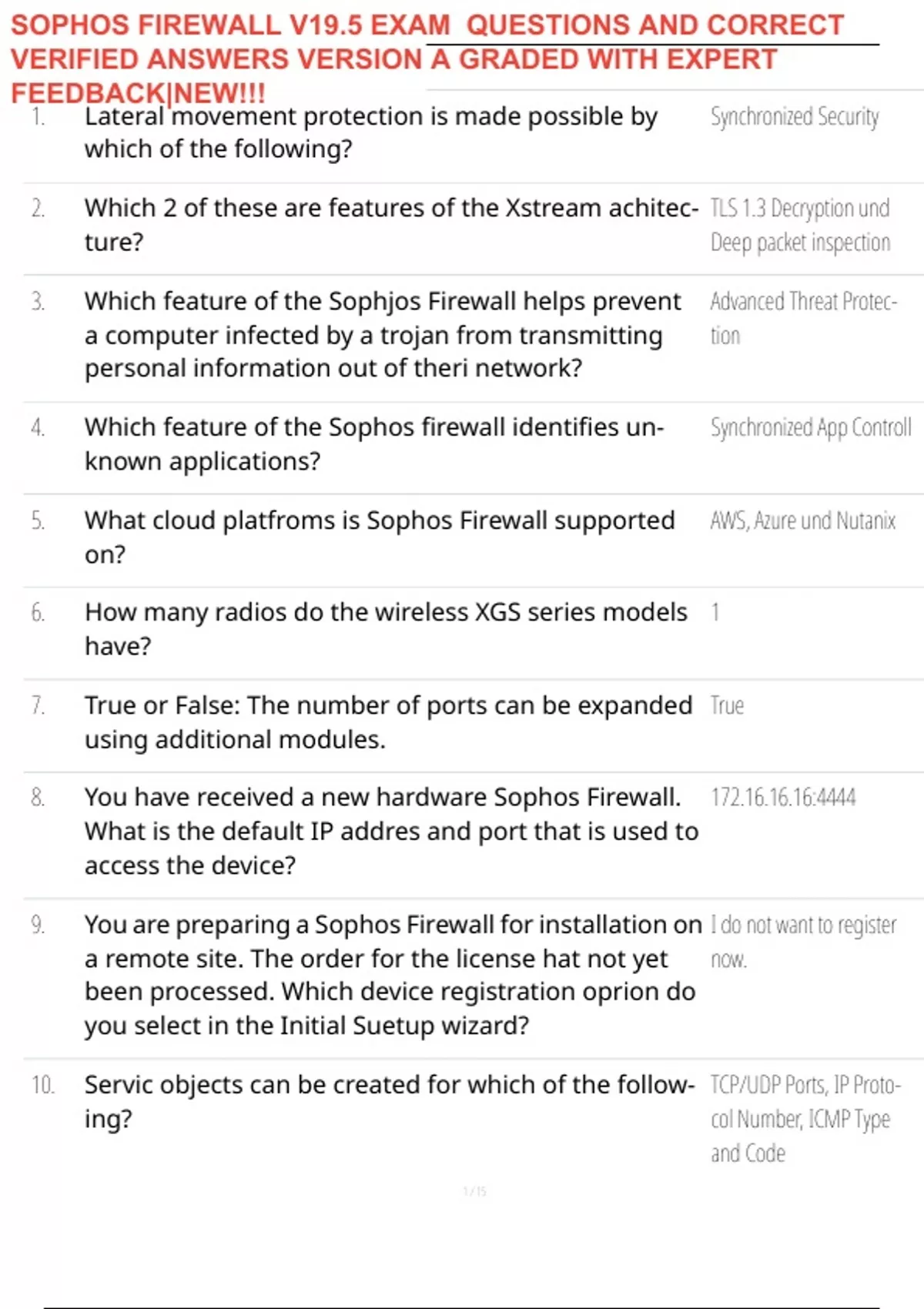Image resolution: width=924 pixels, height=1309 pixels.
Task: Click question 3 about trojan-infected computer
Action: point(383,334)
